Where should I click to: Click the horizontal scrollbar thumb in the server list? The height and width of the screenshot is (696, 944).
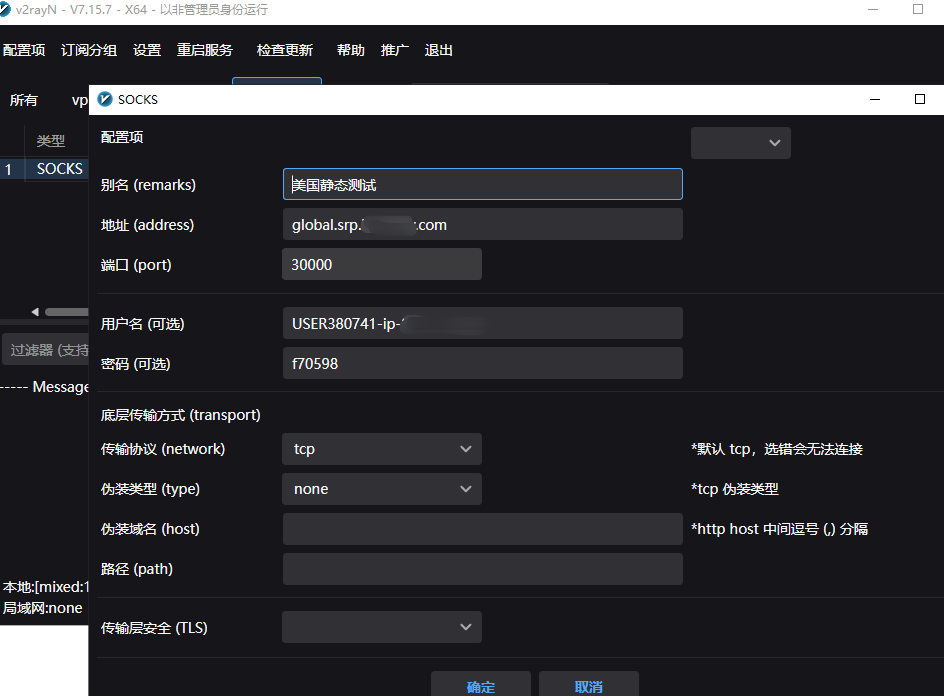point(67,312)
